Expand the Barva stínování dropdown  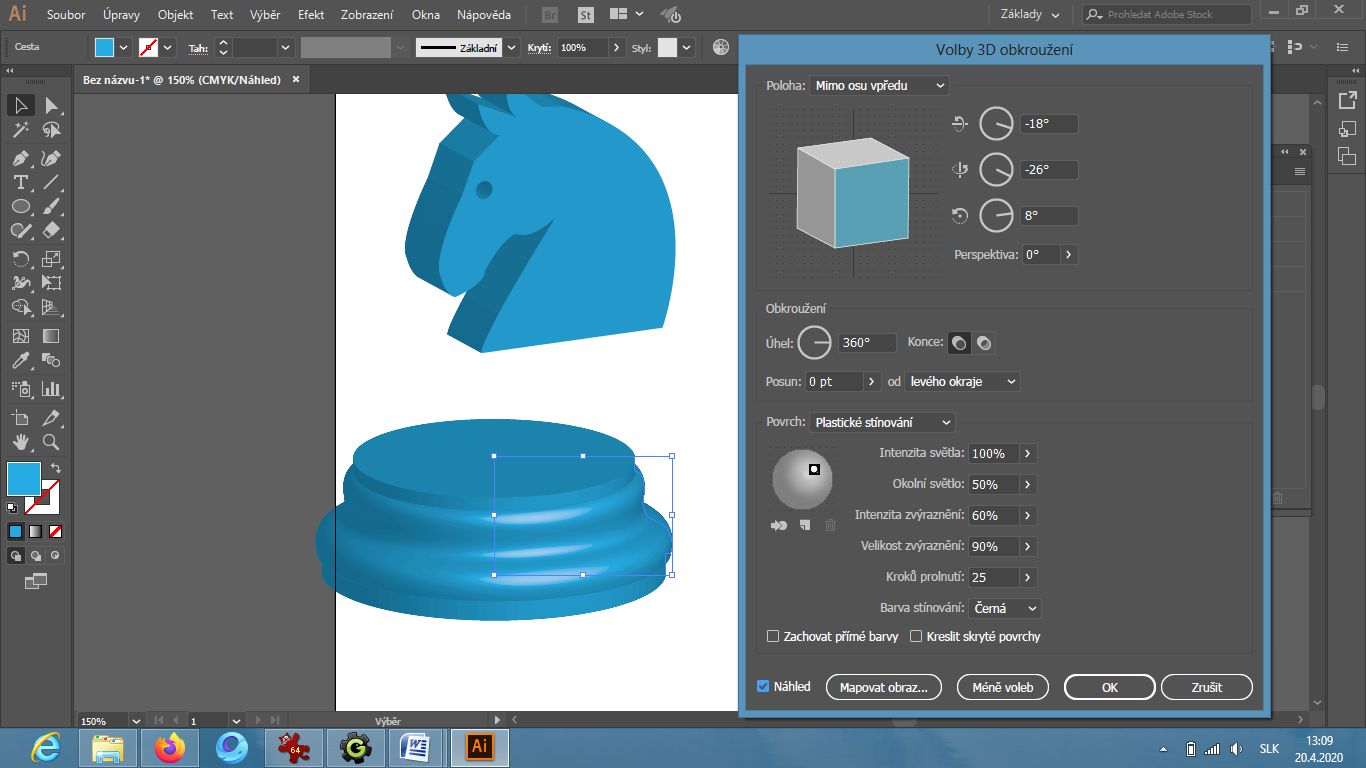[1005, 608]
